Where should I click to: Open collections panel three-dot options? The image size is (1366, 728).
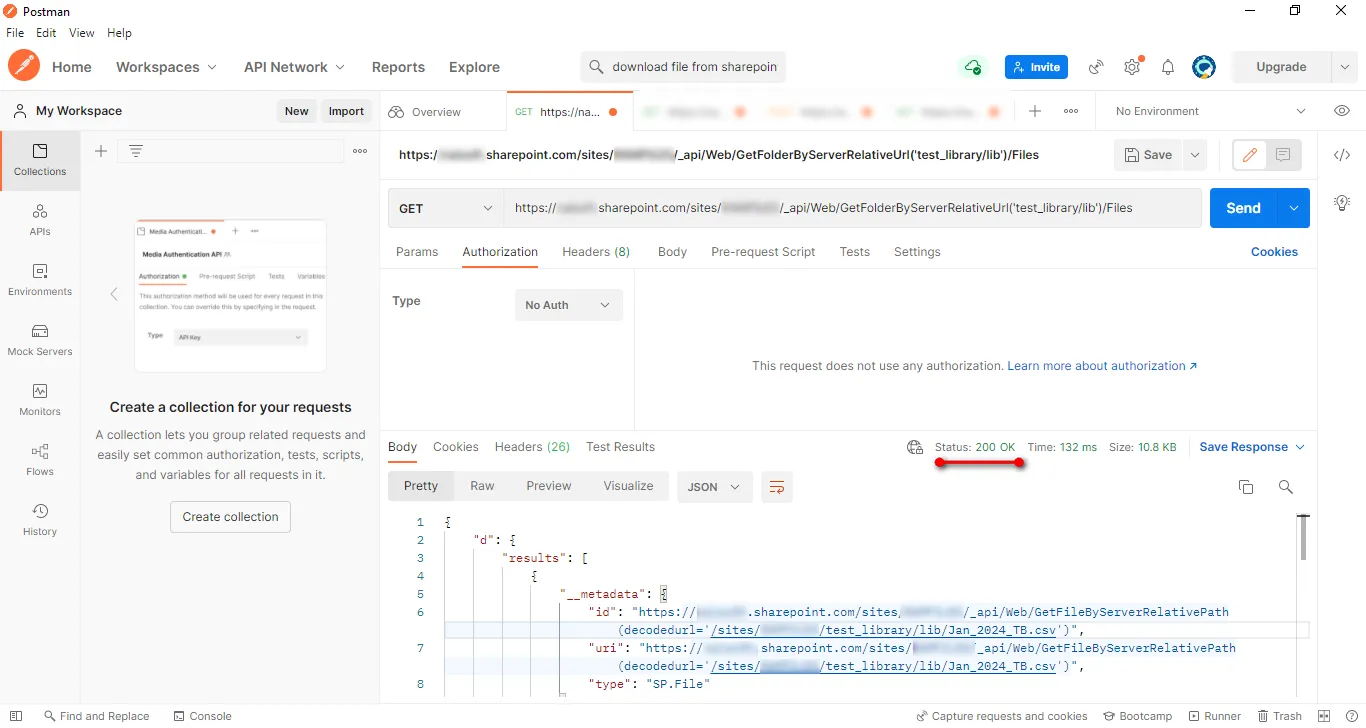pyautogui.click(x=361, y=151)
